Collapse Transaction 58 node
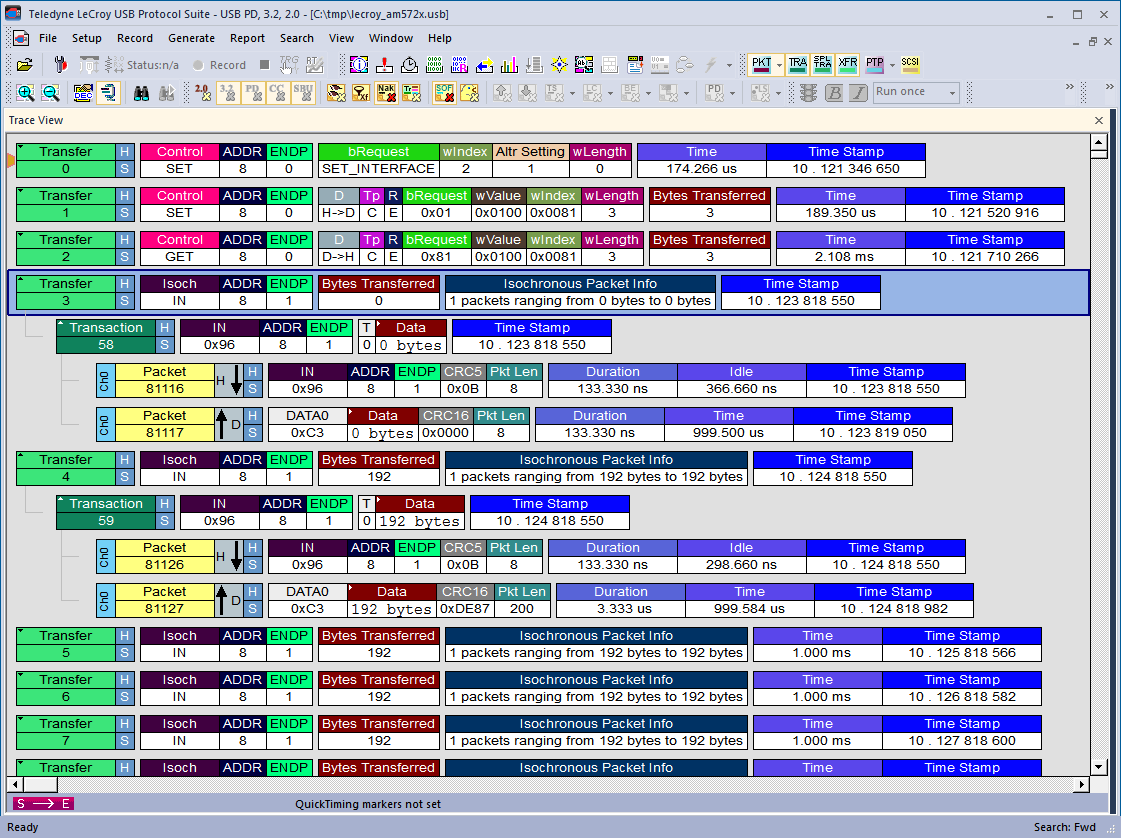This screenshot has width=1121, height=838. click(61, 323)
